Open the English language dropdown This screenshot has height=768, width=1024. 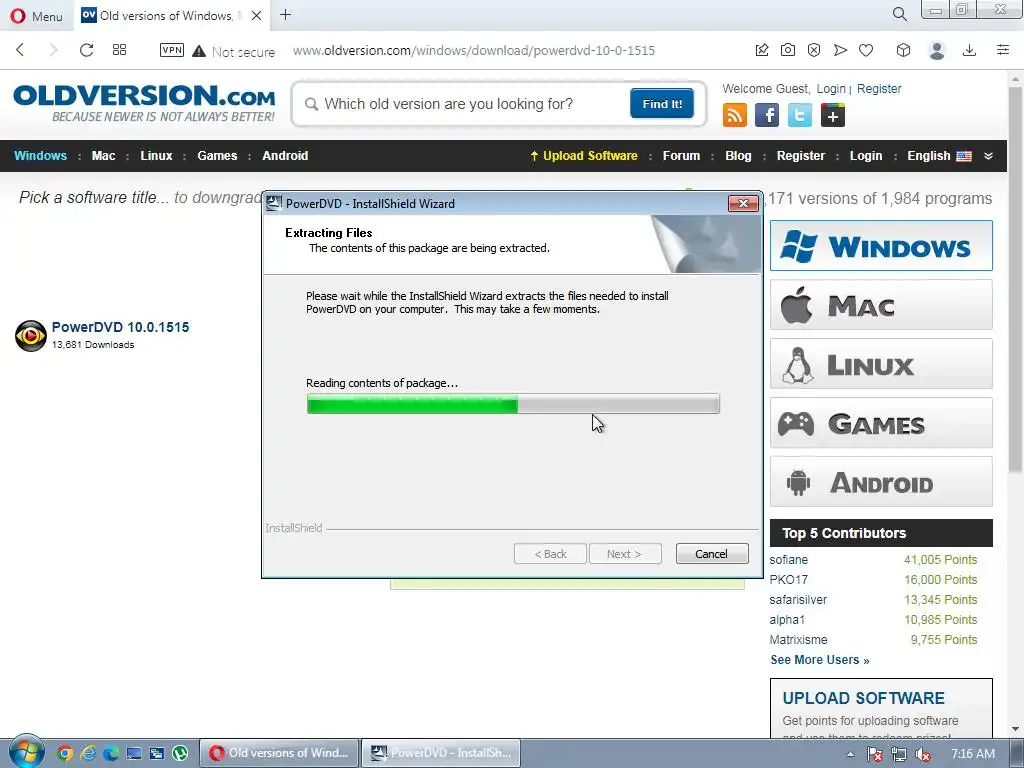[x=939, y=155]
